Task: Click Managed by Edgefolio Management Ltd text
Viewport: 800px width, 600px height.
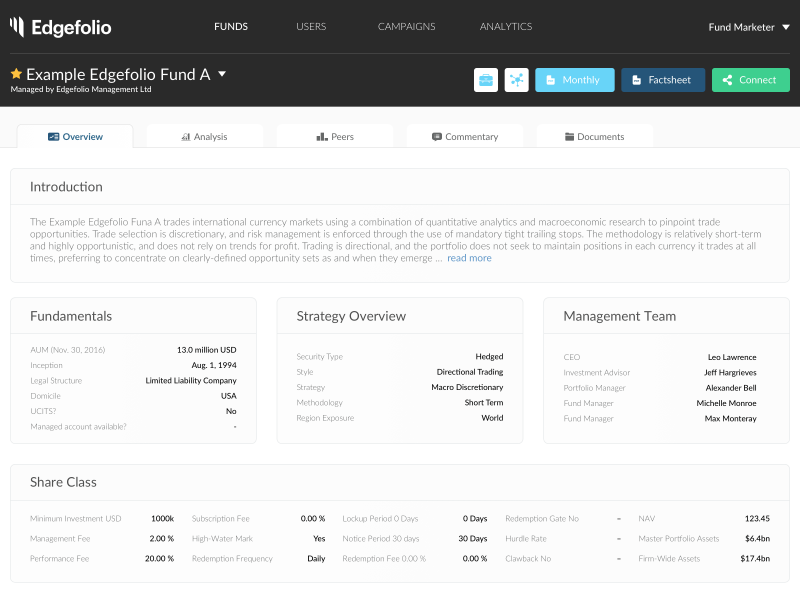Action: (x=81, y=89)
